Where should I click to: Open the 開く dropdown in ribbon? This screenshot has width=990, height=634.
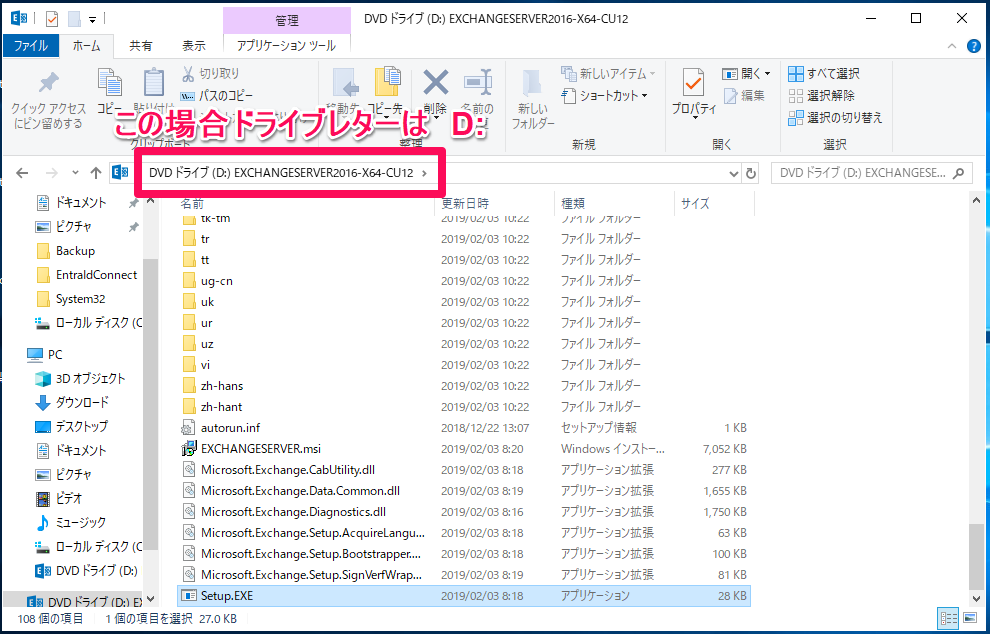tap(747, 74)
